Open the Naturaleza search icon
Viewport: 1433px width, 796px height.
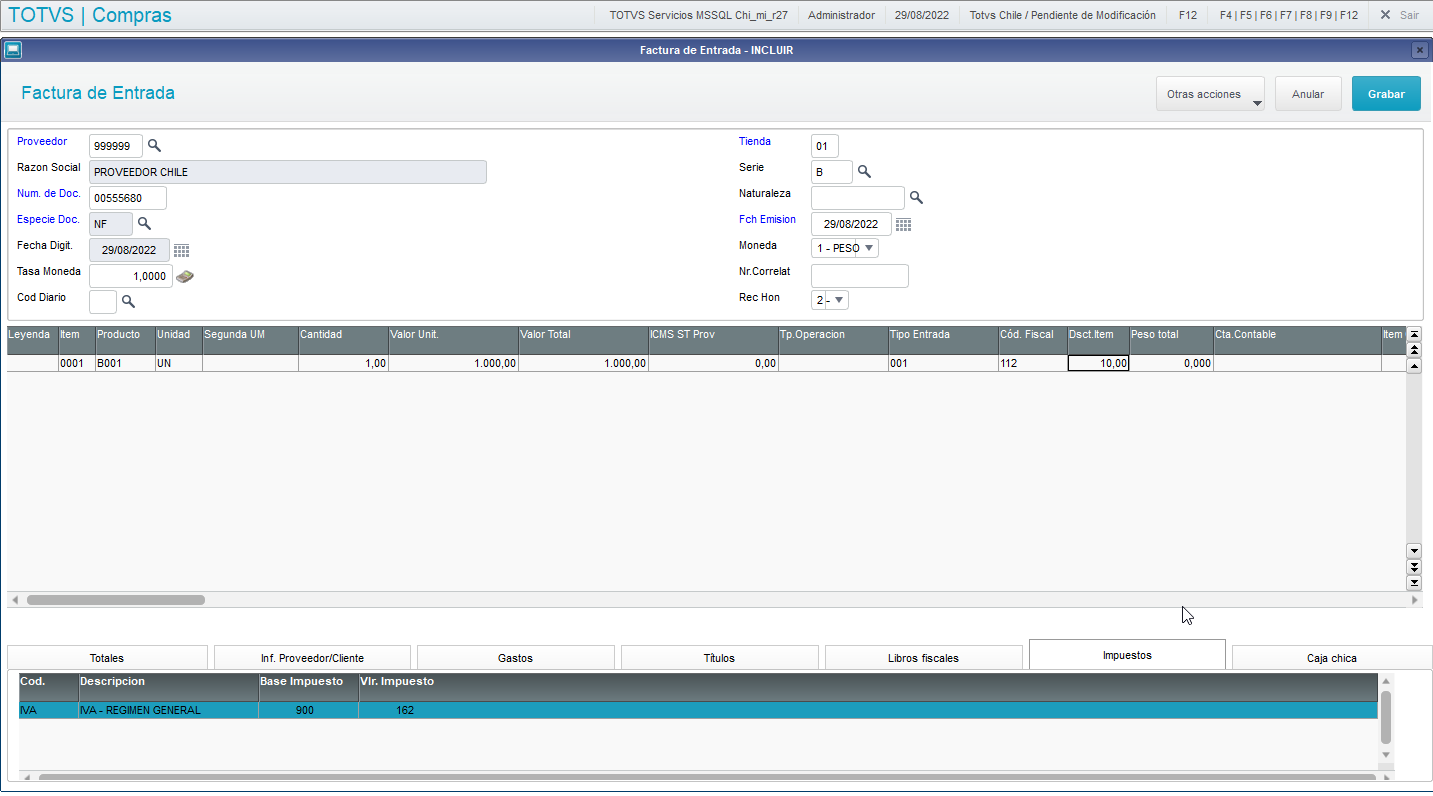(x=916, y=197)
